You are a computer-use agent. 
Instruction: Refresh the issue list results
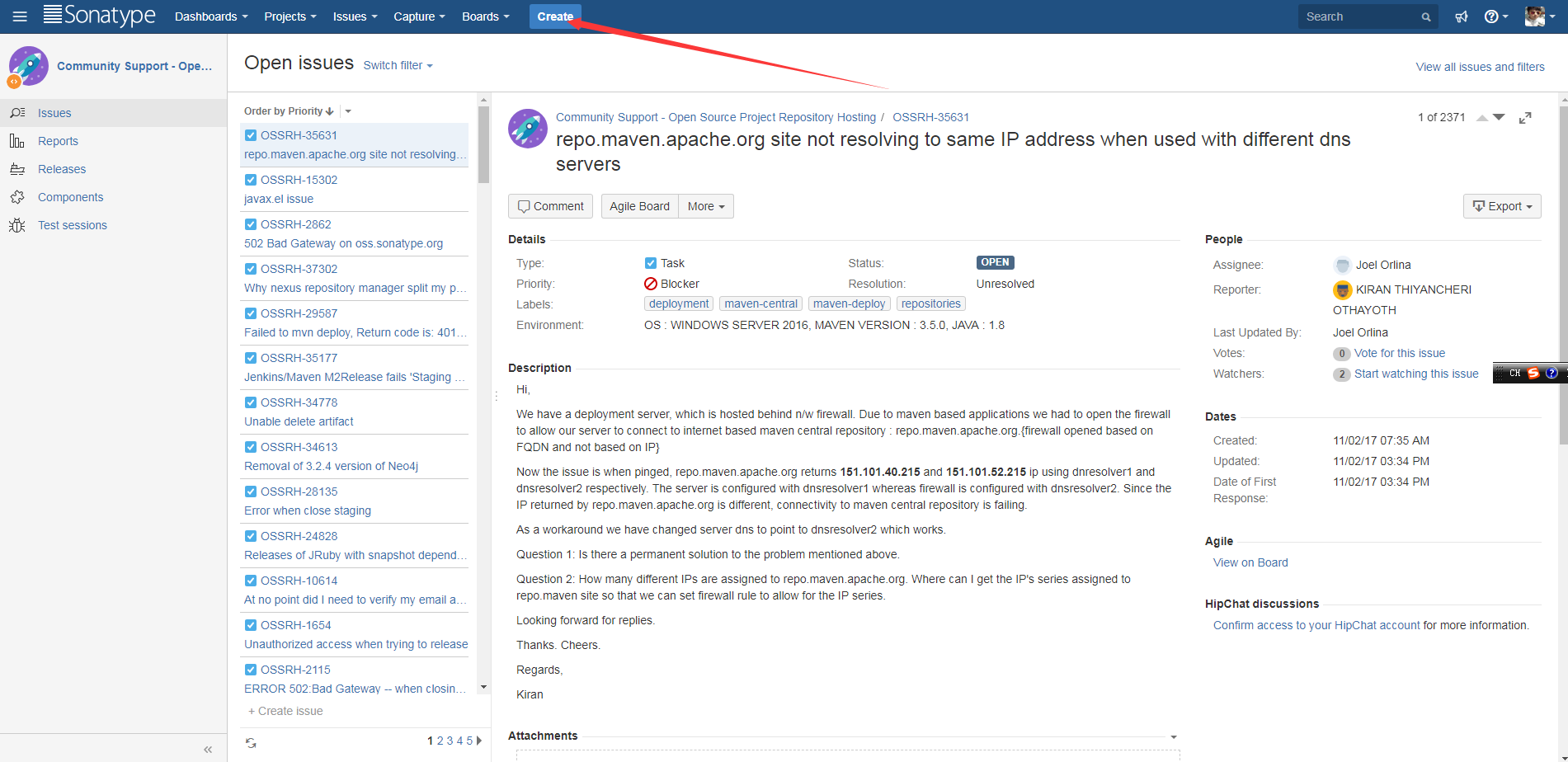(x=251, y=743)
